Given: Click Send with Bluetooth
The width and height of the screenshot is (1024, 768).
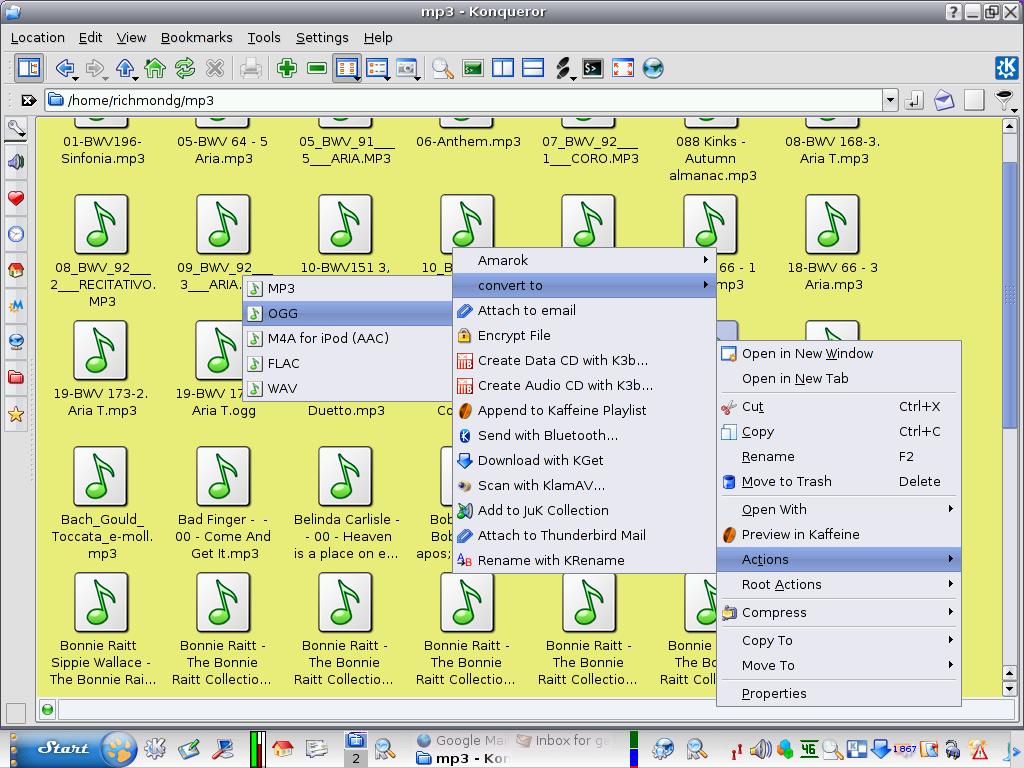Looking at the screenshot, I should click(x=584, y=436).
